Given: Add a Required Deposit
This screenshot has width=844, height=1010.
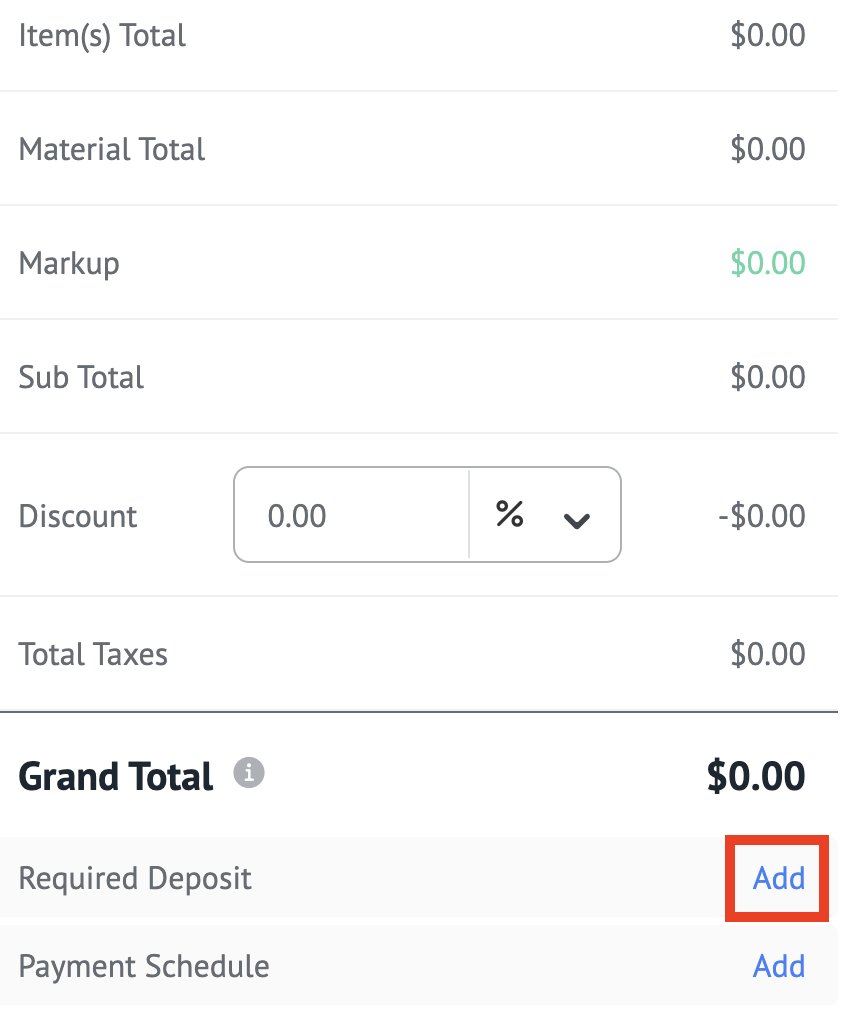Looking at the screenshot, I should pos(779,879).
